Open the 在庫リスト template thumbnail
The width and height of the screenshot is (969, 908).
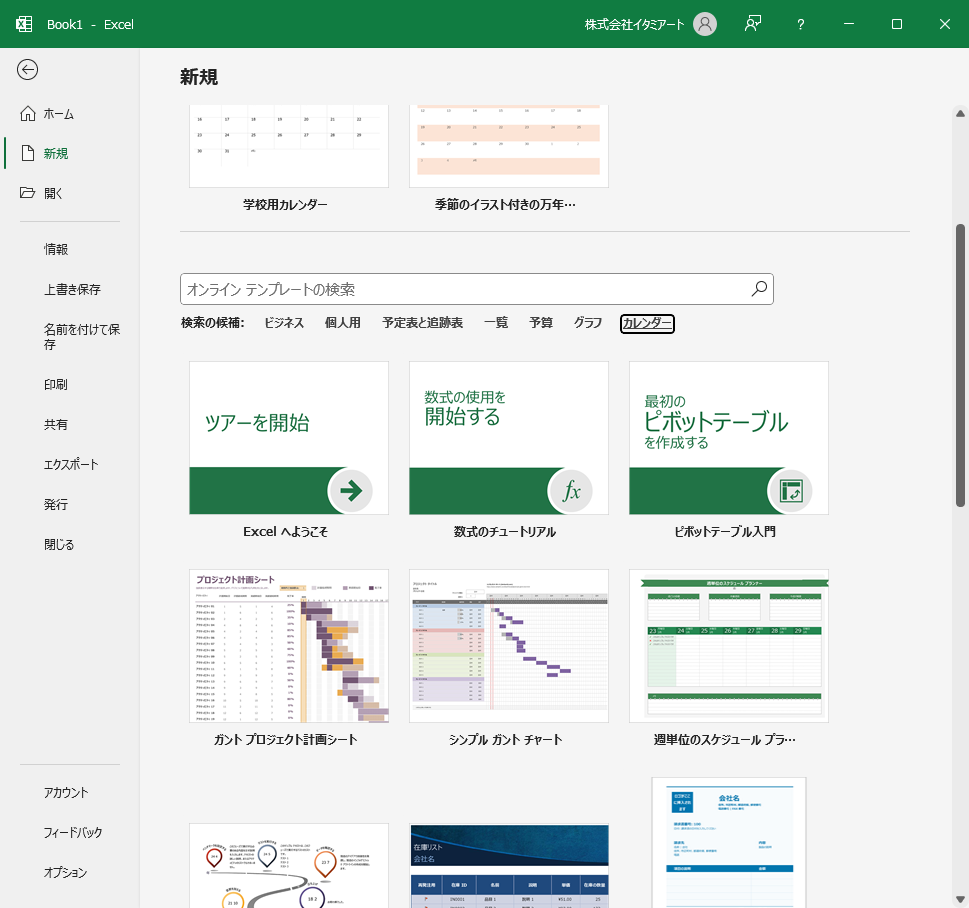[509, 865]
